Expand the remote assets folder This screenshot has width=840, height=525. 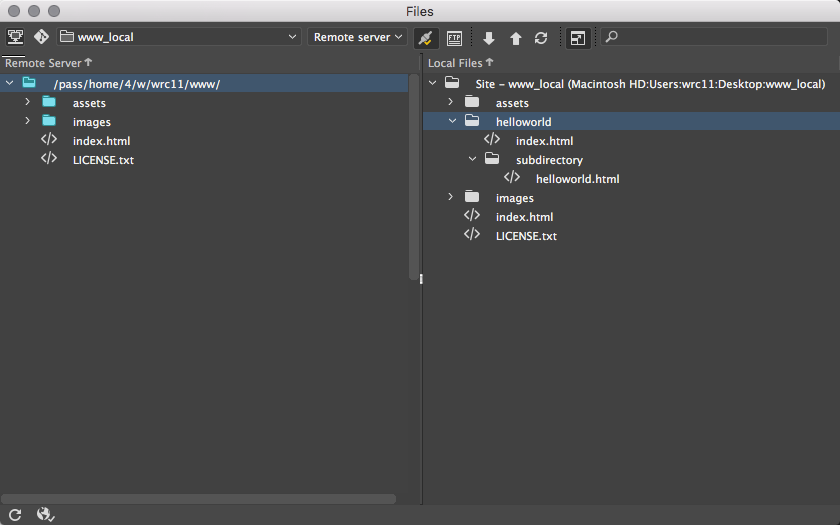point(28,103)
